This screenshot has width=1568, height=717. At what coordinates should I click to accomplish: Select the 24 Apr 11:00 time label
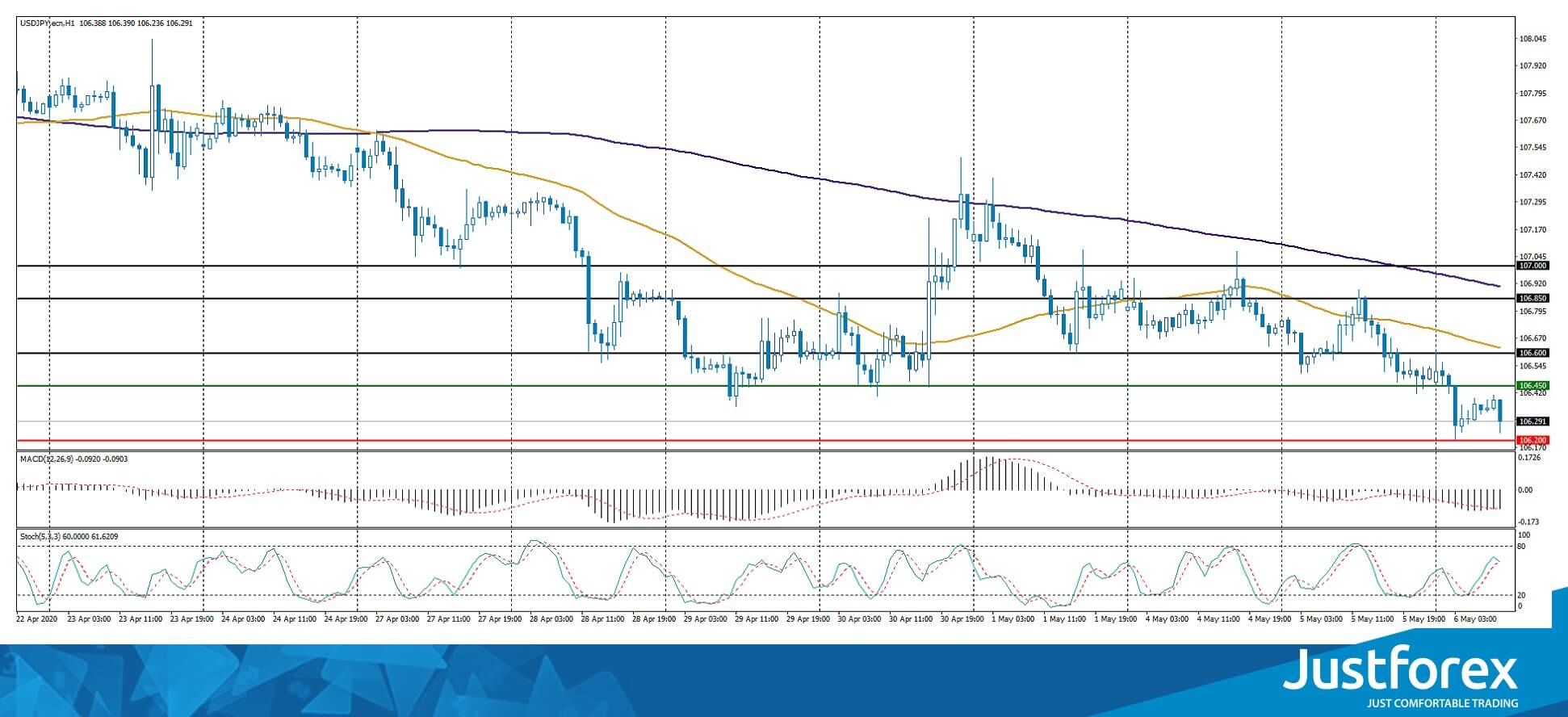tap(295, 619)
